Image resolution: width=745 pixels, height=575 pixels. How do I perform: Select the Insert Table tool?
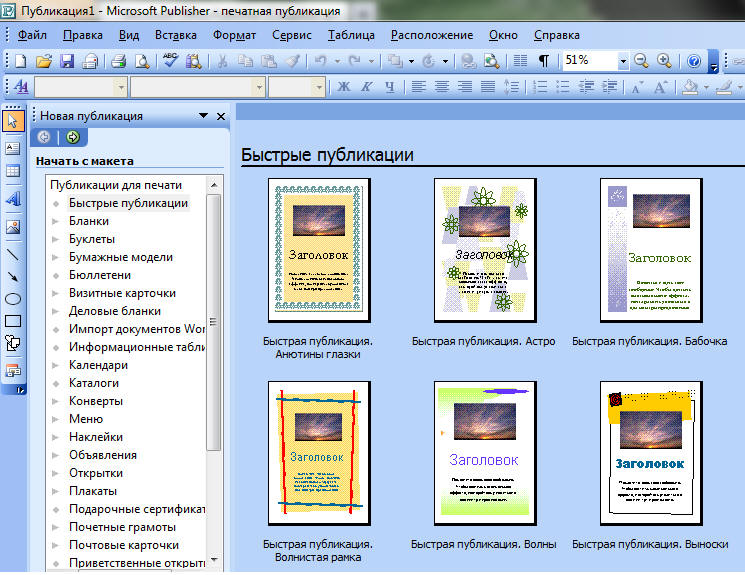pyautogui.click(x=13, y=171)
